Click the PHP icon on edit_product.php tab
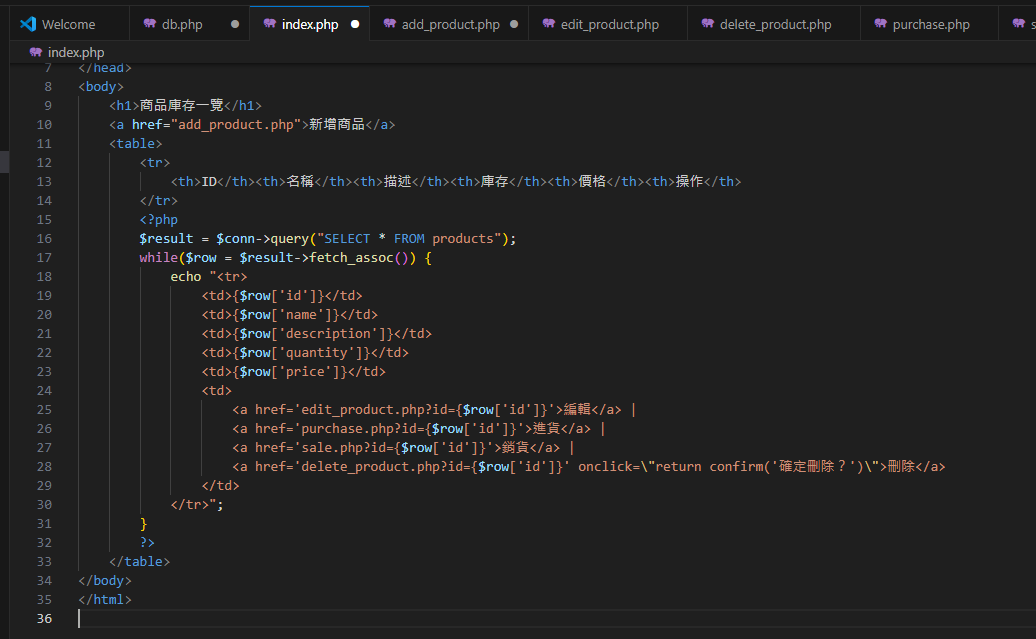 click(x=549, y=24)
